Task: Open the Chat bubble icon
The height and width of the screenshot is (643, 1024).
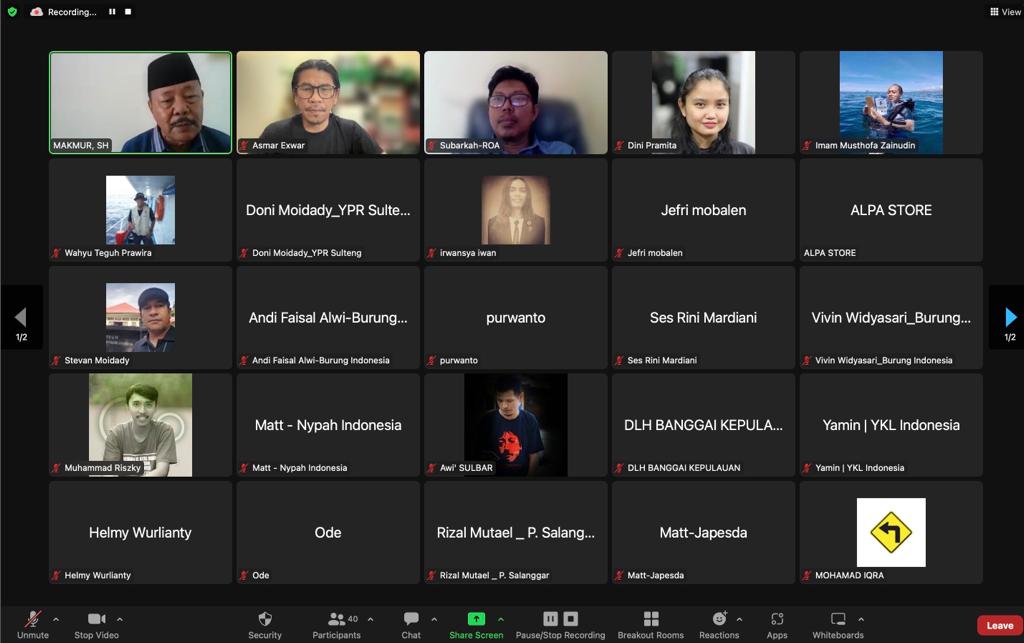Action: (x=411, y=618)
